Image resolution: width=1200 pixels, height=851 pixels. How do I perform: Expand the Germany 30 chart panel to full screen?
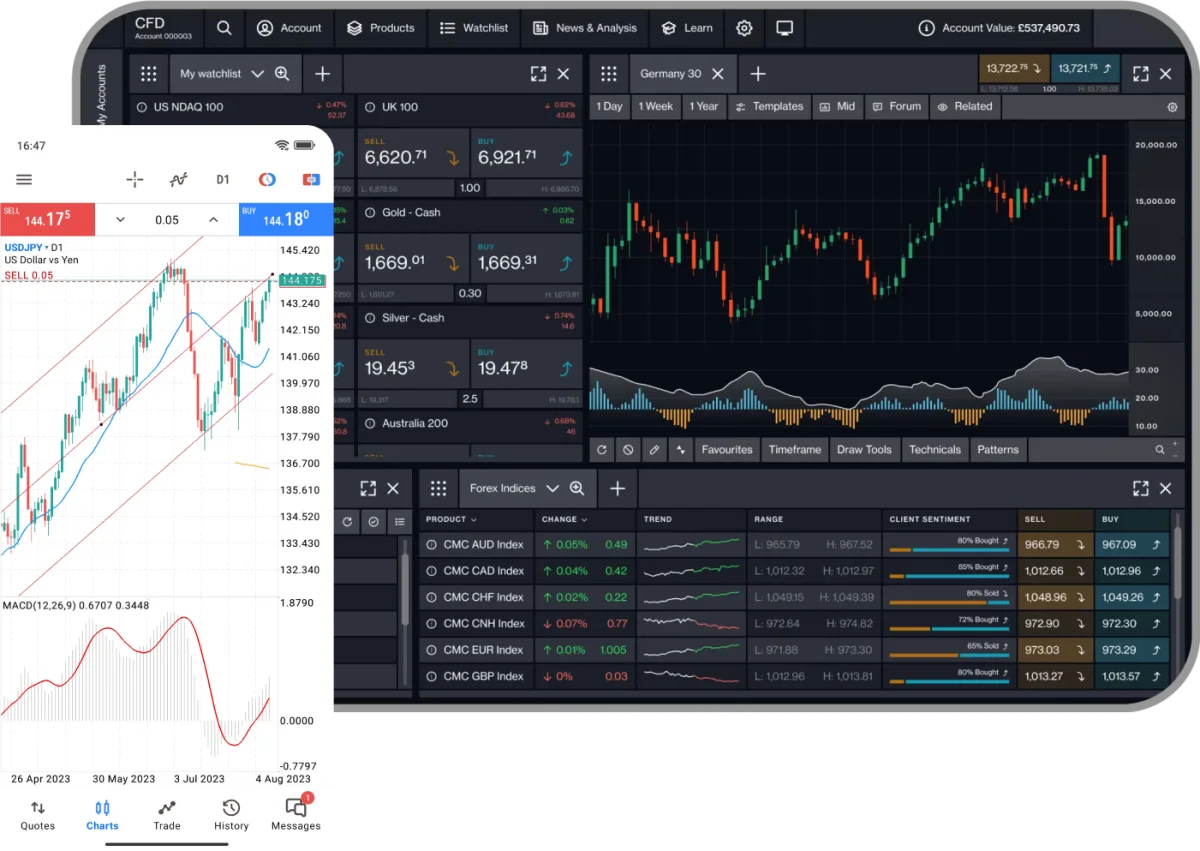1141,74
